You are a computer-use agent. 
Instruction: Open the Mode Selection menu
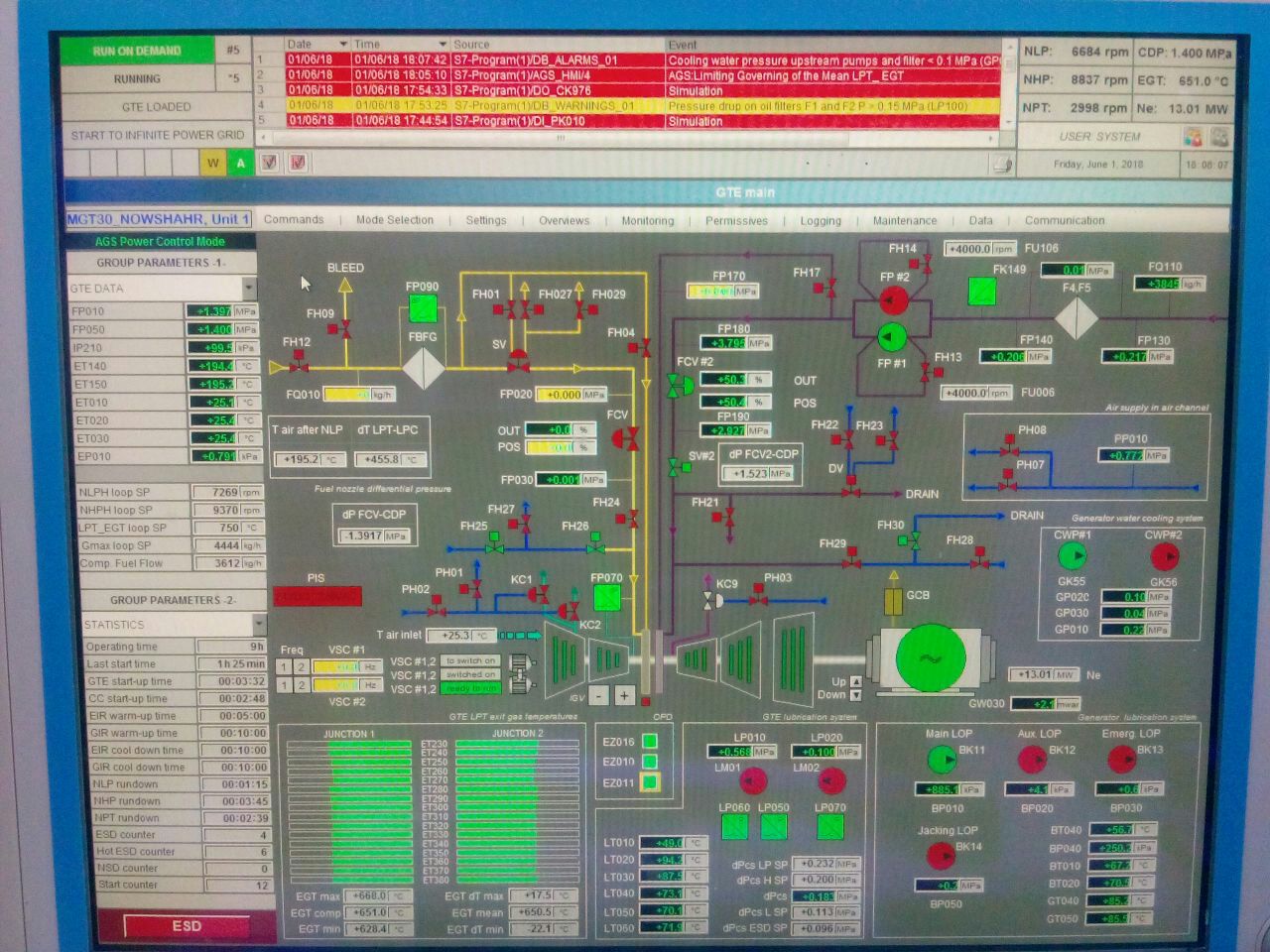pyautogui.click(x=394, y=220)
